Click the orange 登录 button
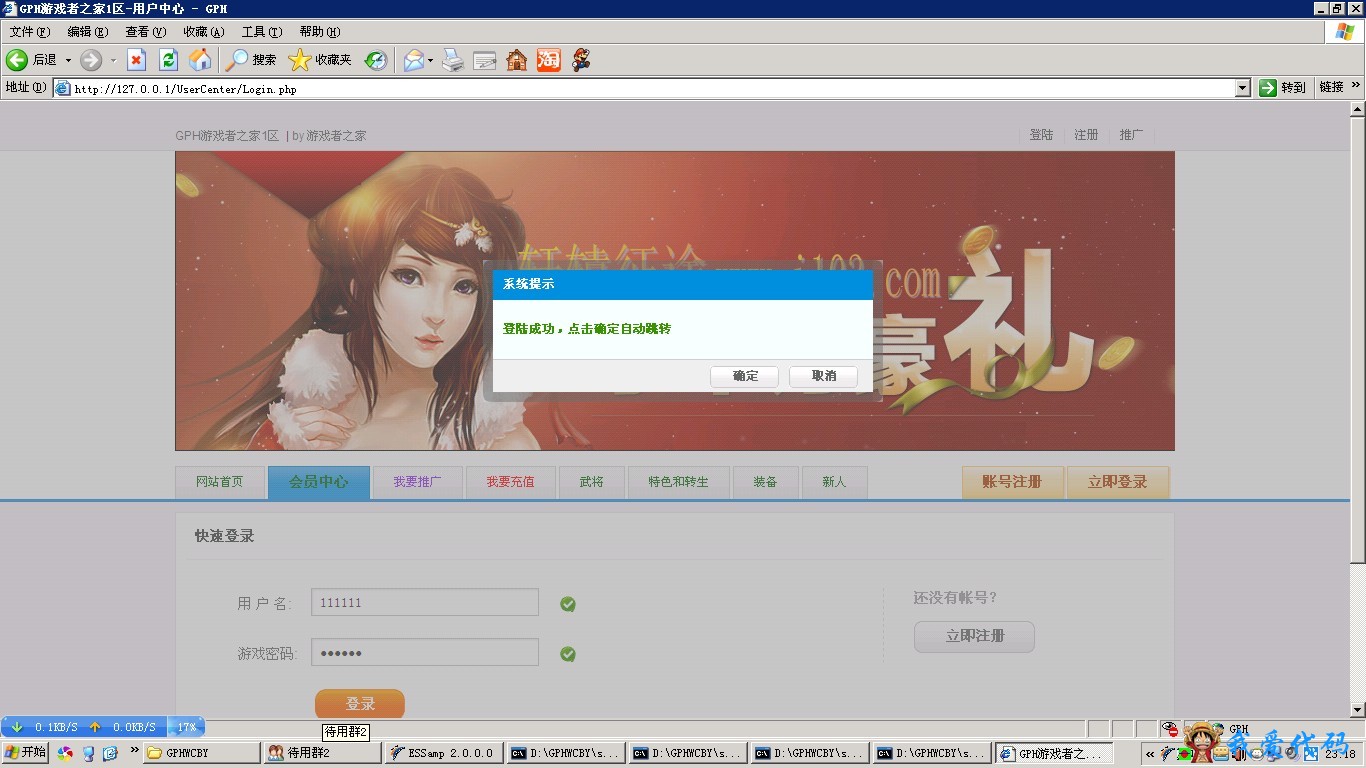Image resolution: width=1366 pixels, height=768 pixels. (x=360, y=704)
